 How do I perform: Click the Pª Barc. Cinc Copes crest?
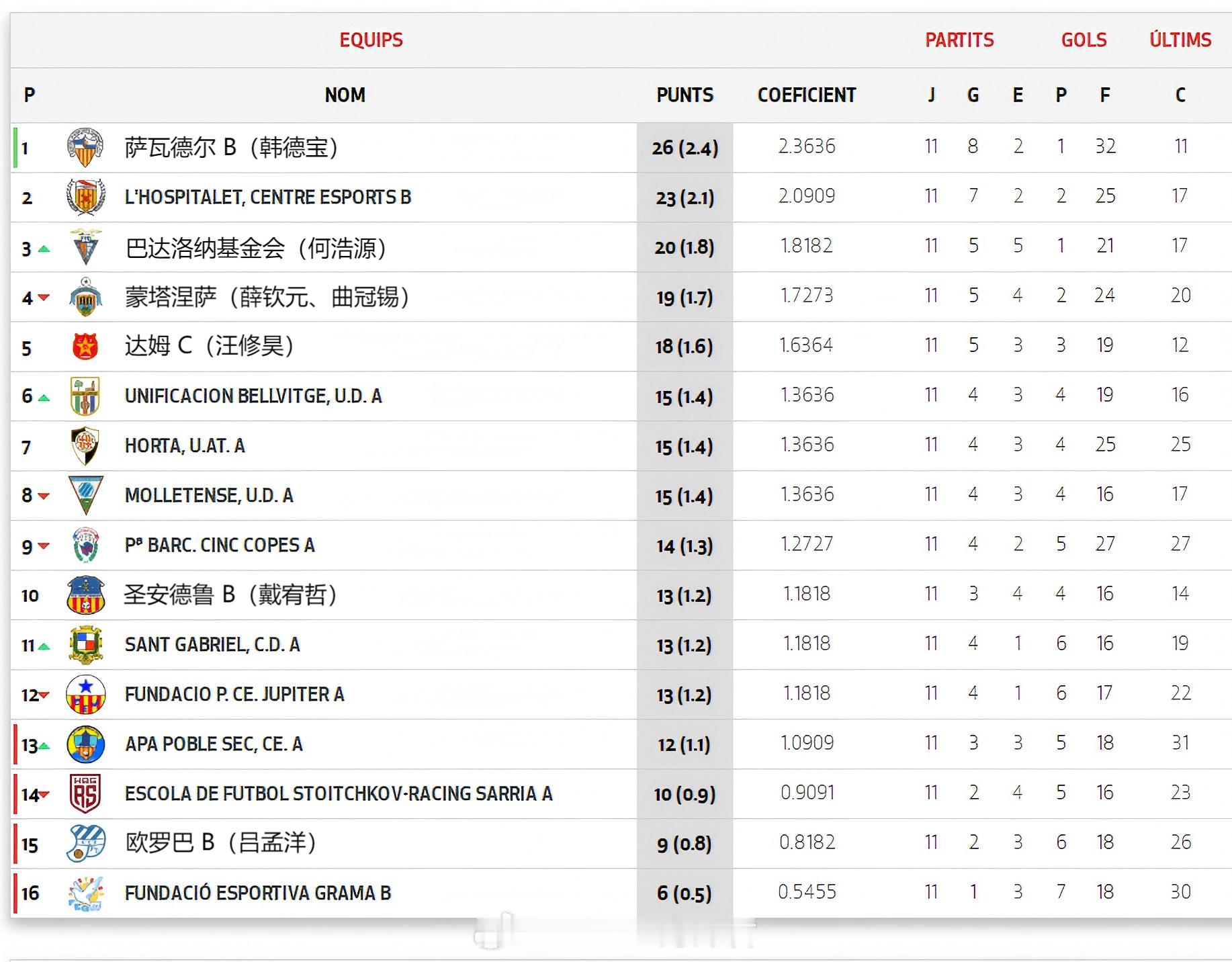[x=85, y=545]
